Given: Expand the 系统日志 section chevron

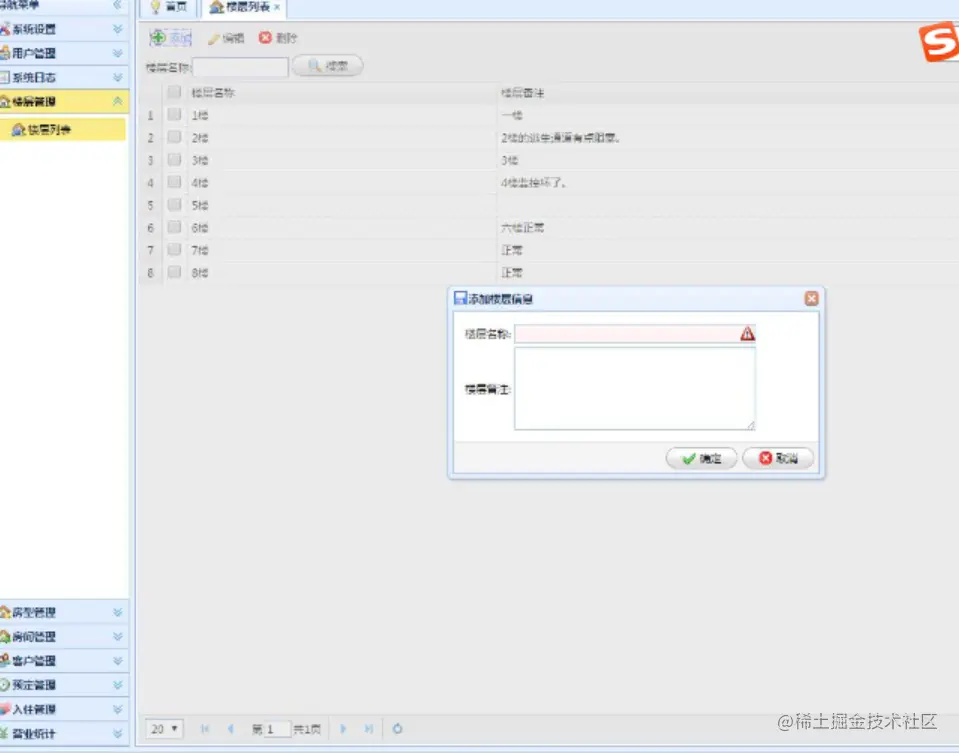Looking at the screenshot, I should (117, 78).
